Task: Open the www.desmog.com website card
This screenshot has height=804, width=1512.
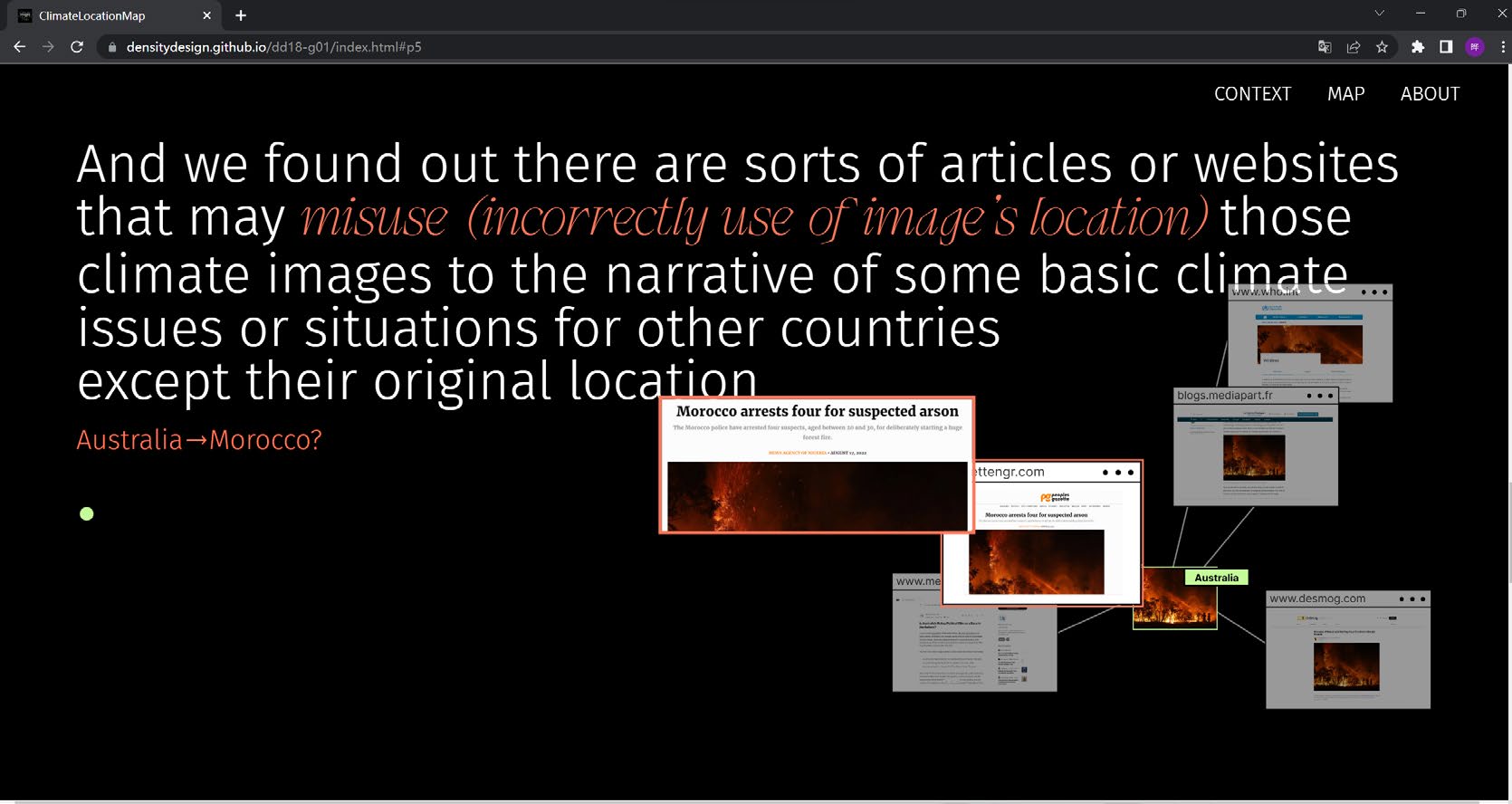Action: (x=1347, y=649)
